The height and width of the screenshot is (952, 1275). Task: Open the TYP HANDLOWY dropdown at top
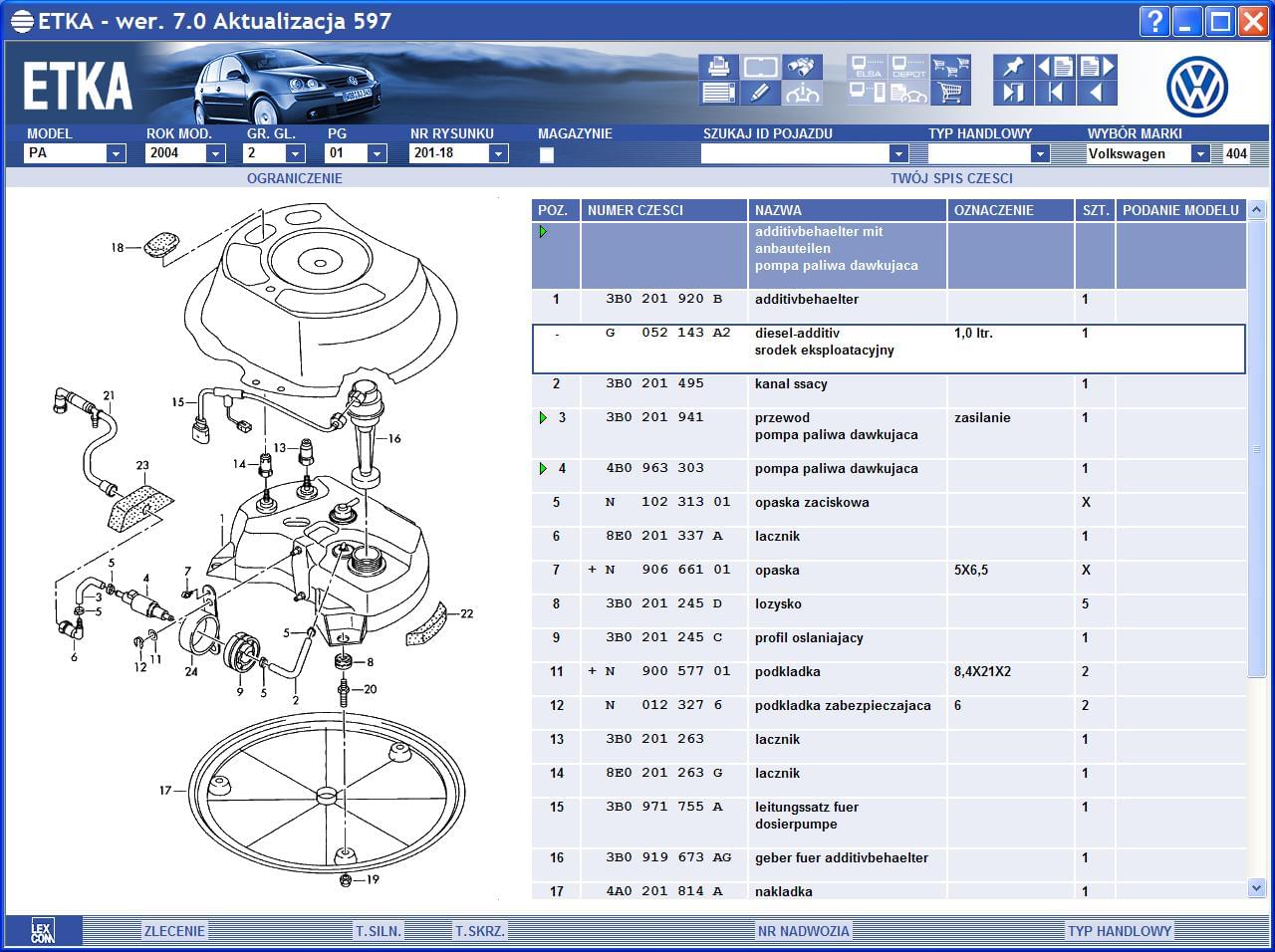1040,153
